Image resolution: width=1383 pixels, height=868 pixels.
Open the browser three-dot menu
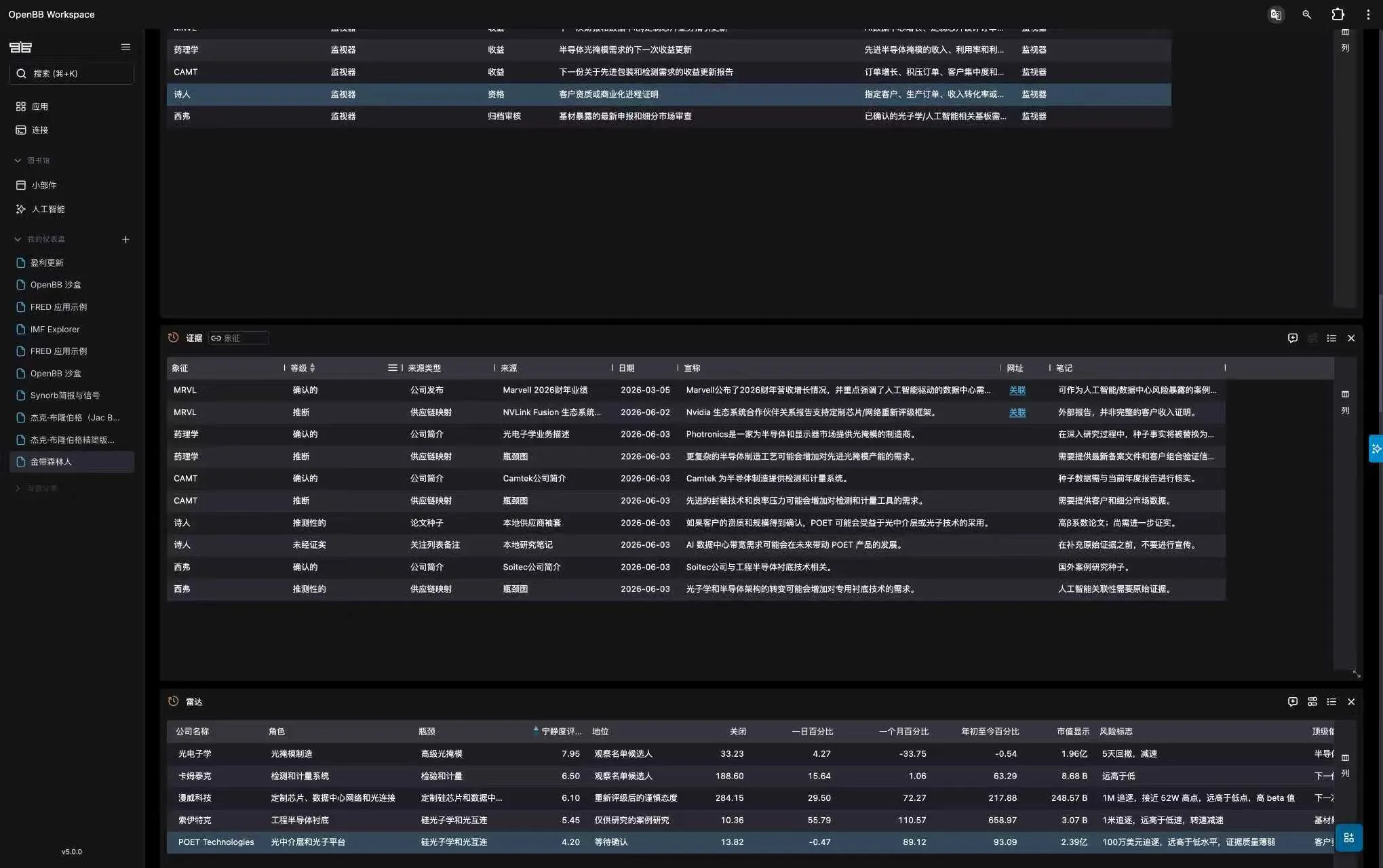pos(1368,14)
